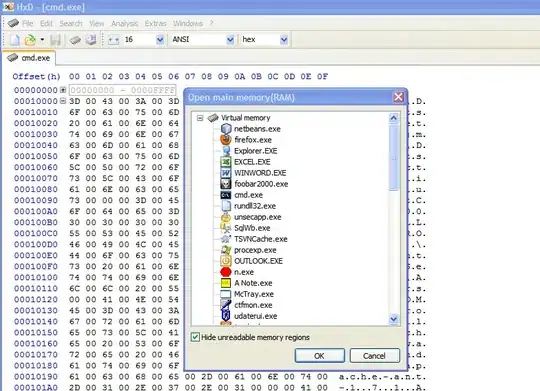
Task: Select the rundll32.exe process icon
Action: coord(226,206)
